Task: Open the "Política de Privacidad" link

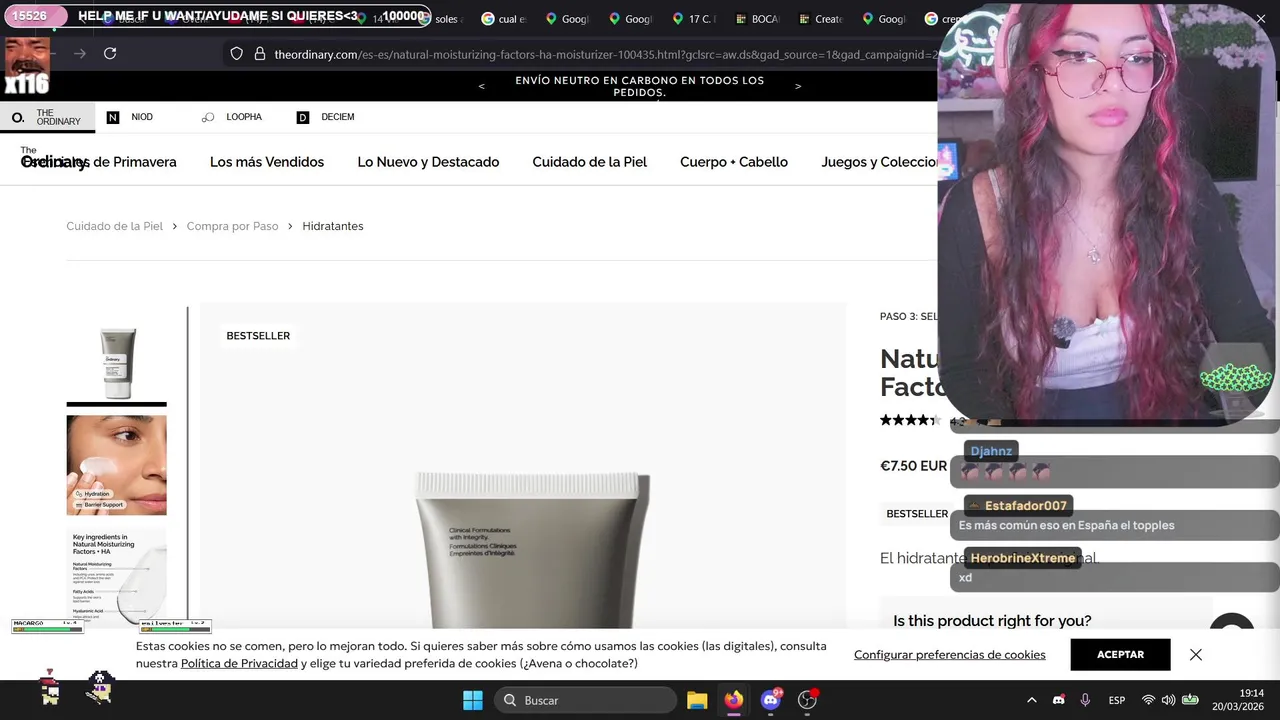Action: [x=239, y=663]
